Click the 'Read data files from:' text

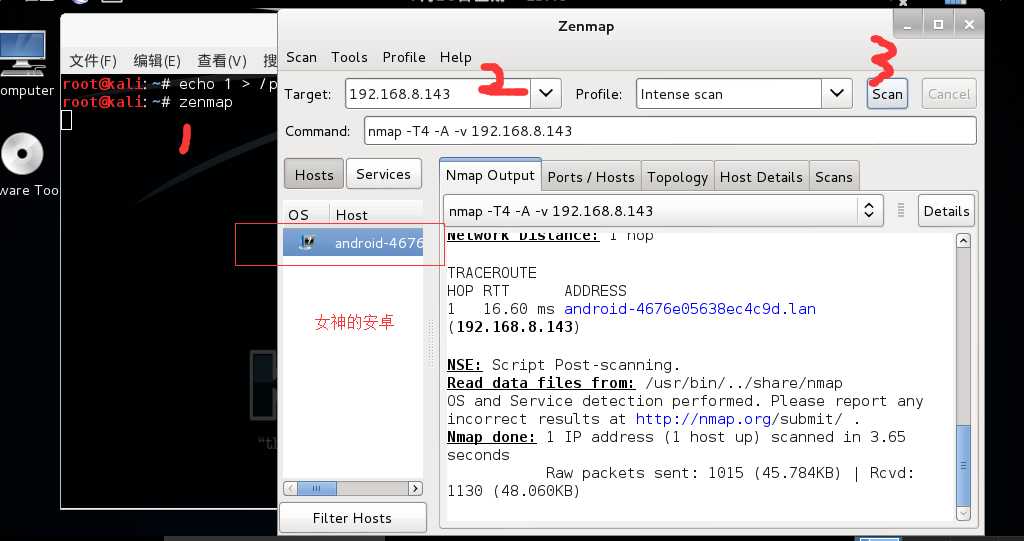tap(541, 382)
